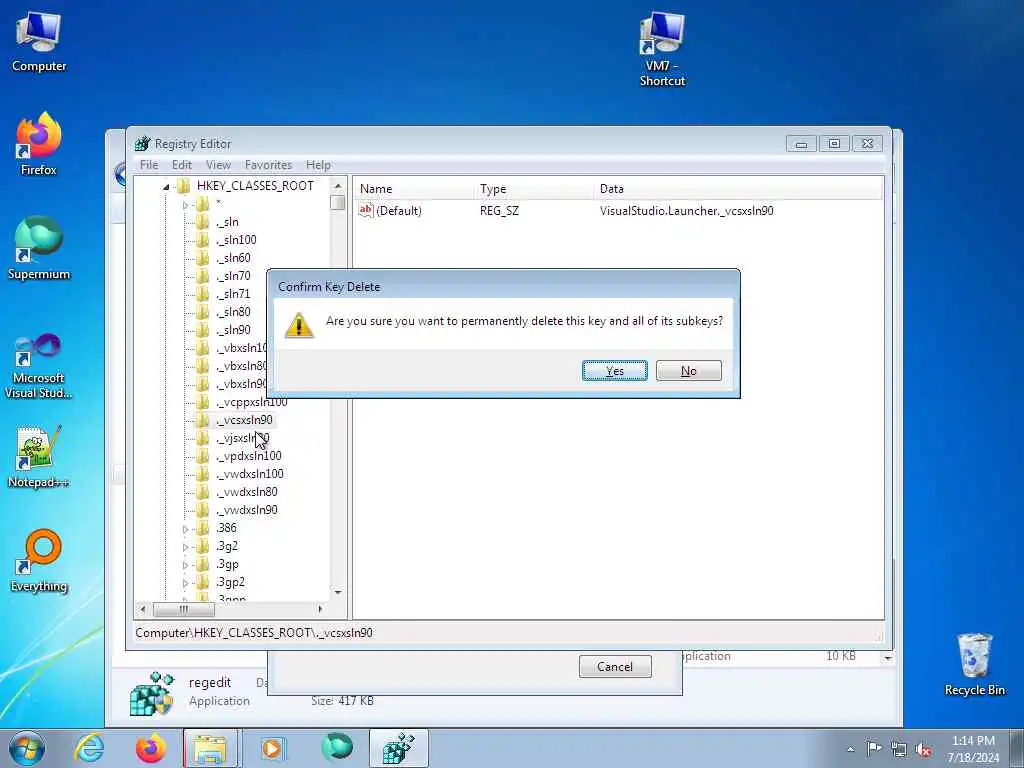Click the muted volume tray icon

click(923, 749)
